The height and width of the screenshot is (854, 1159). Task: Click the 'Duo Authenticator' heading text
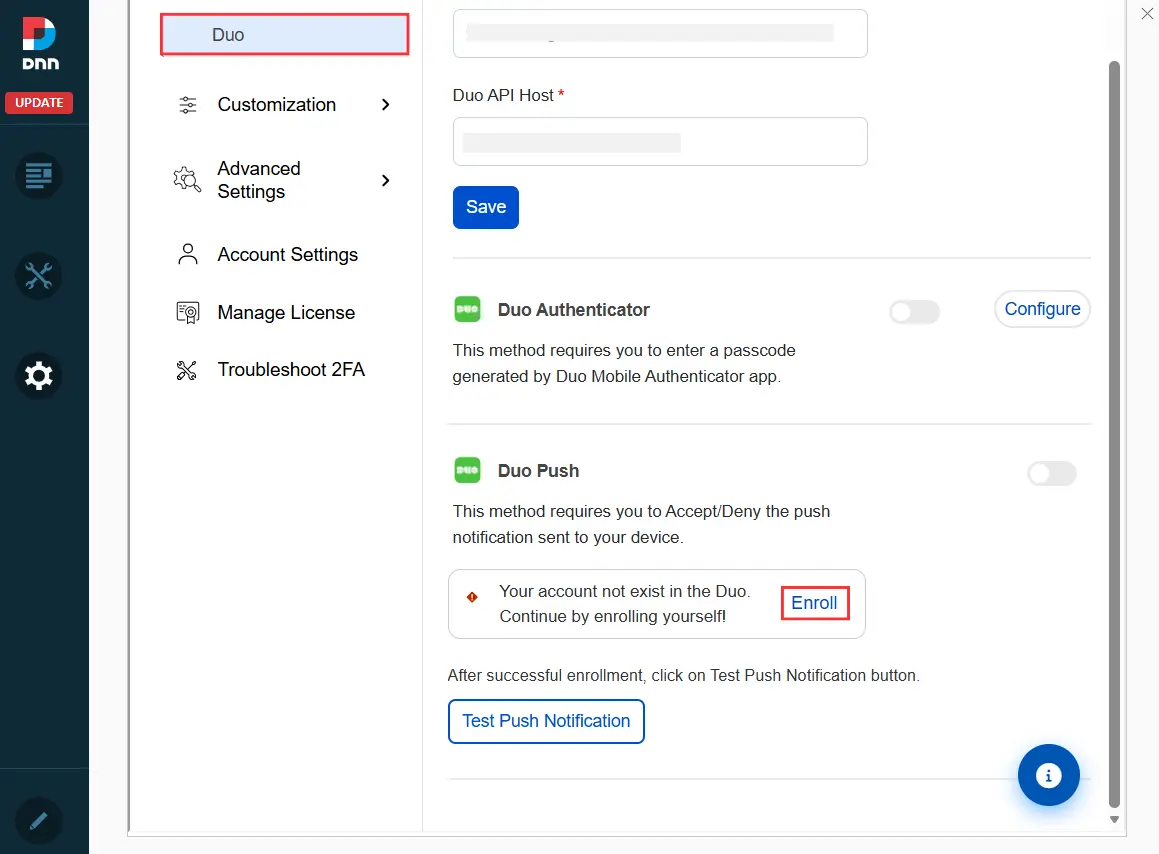pyautogui.click(x=574, y=310)
